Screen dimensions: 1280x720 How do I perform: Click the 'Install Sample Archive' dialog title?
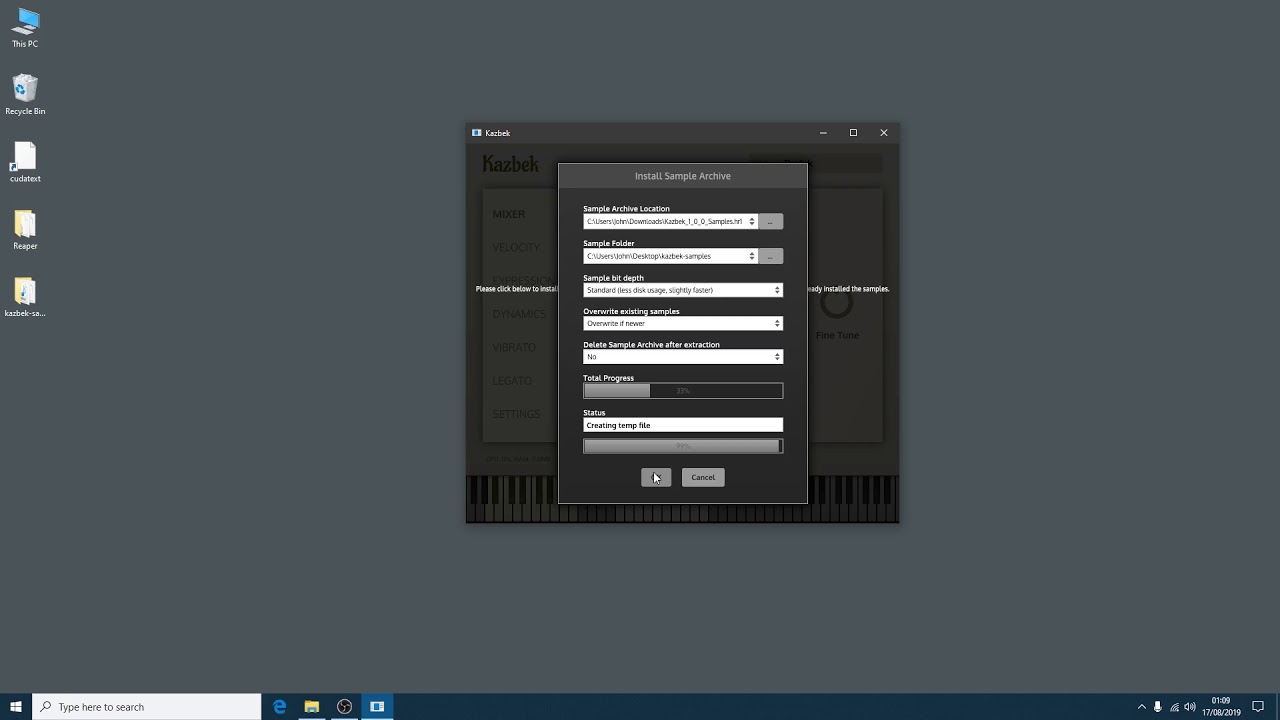click(x=683, y=176)
